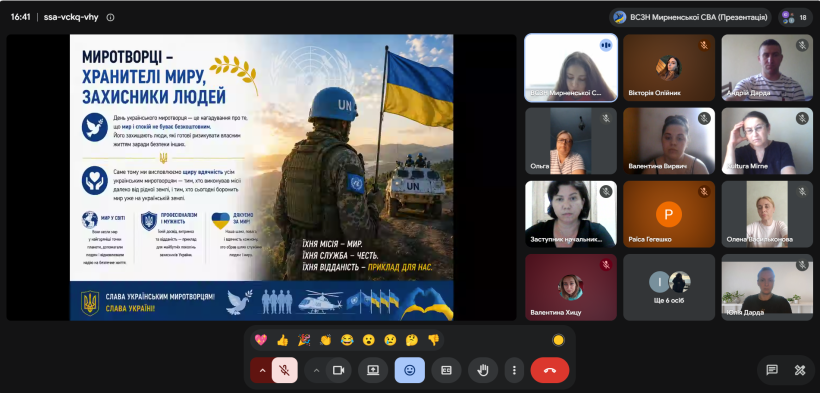Click the meeting code ssa-vckq-vhy

(x=71, y=17)
